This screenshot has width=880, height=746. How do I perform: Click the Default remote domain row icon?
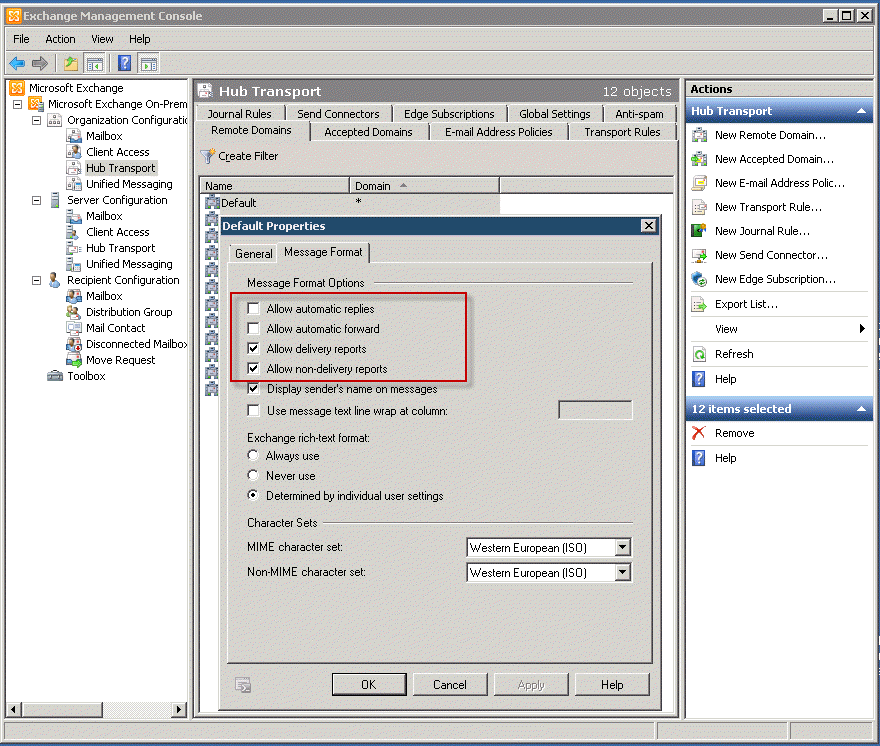click(x=212, y=202)
